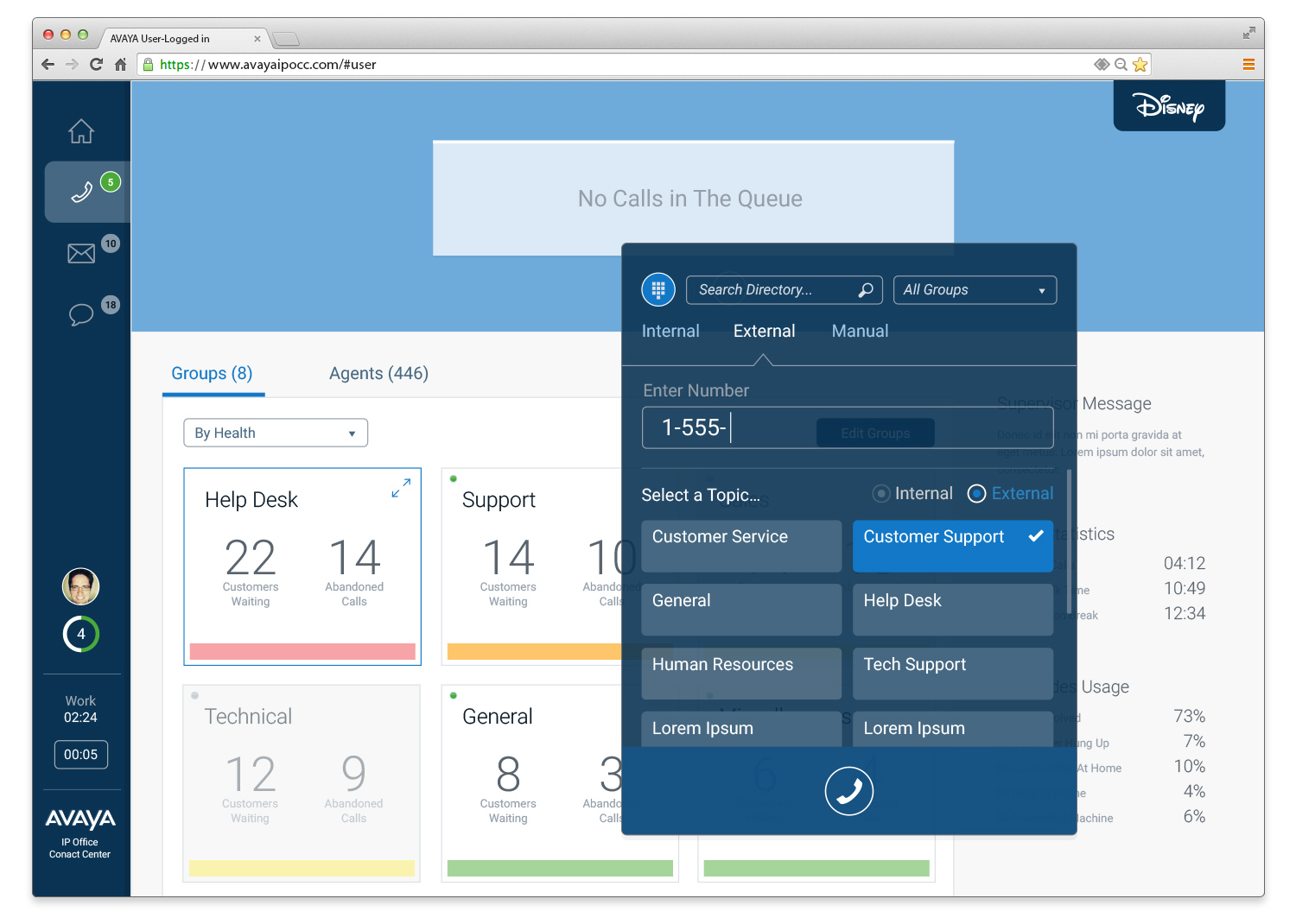Choose the Human Resources topic
The width and height of the screenshot is (1296, 924).
pos(741,674)
